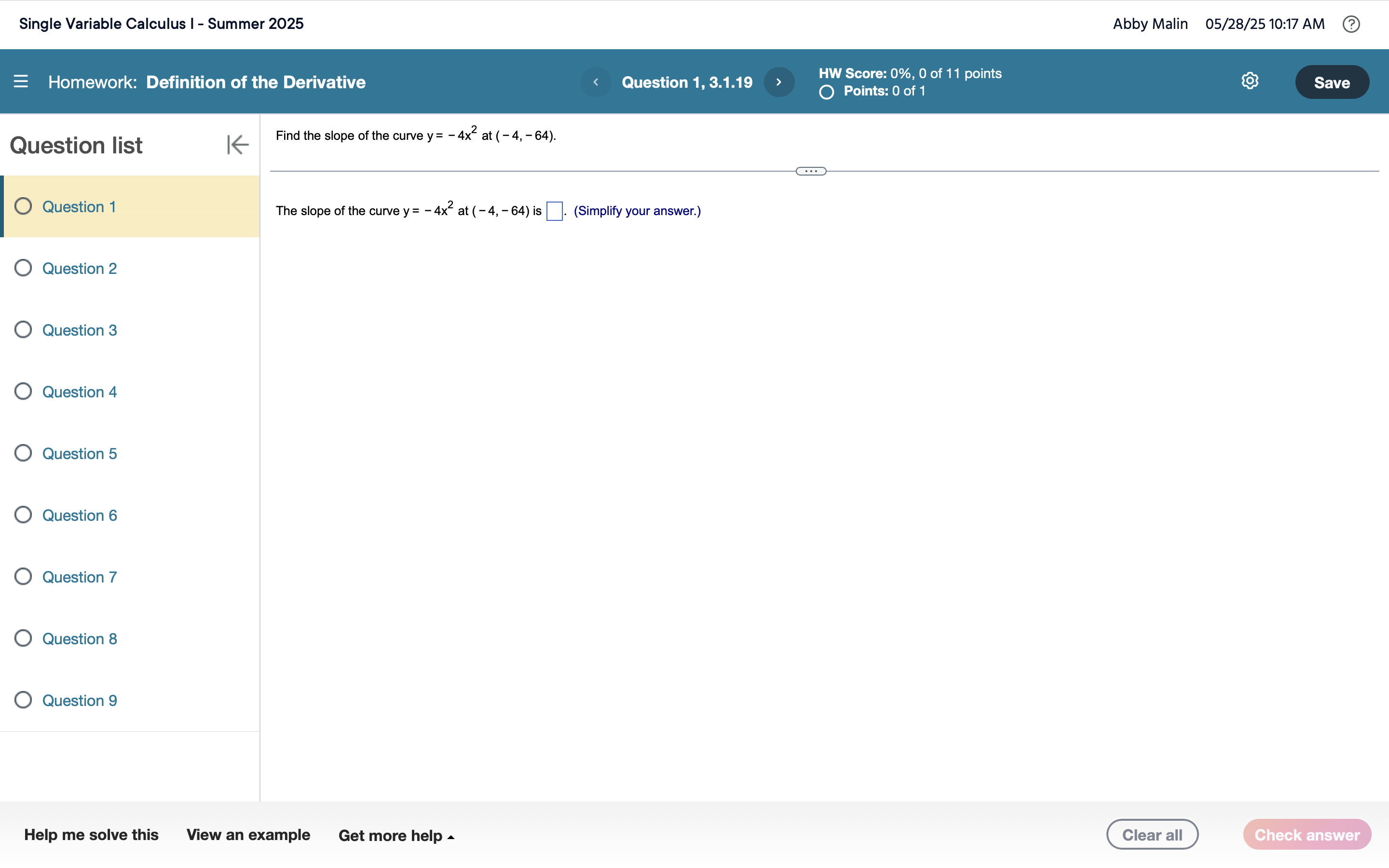Click Help me solve this

[91, 835]
